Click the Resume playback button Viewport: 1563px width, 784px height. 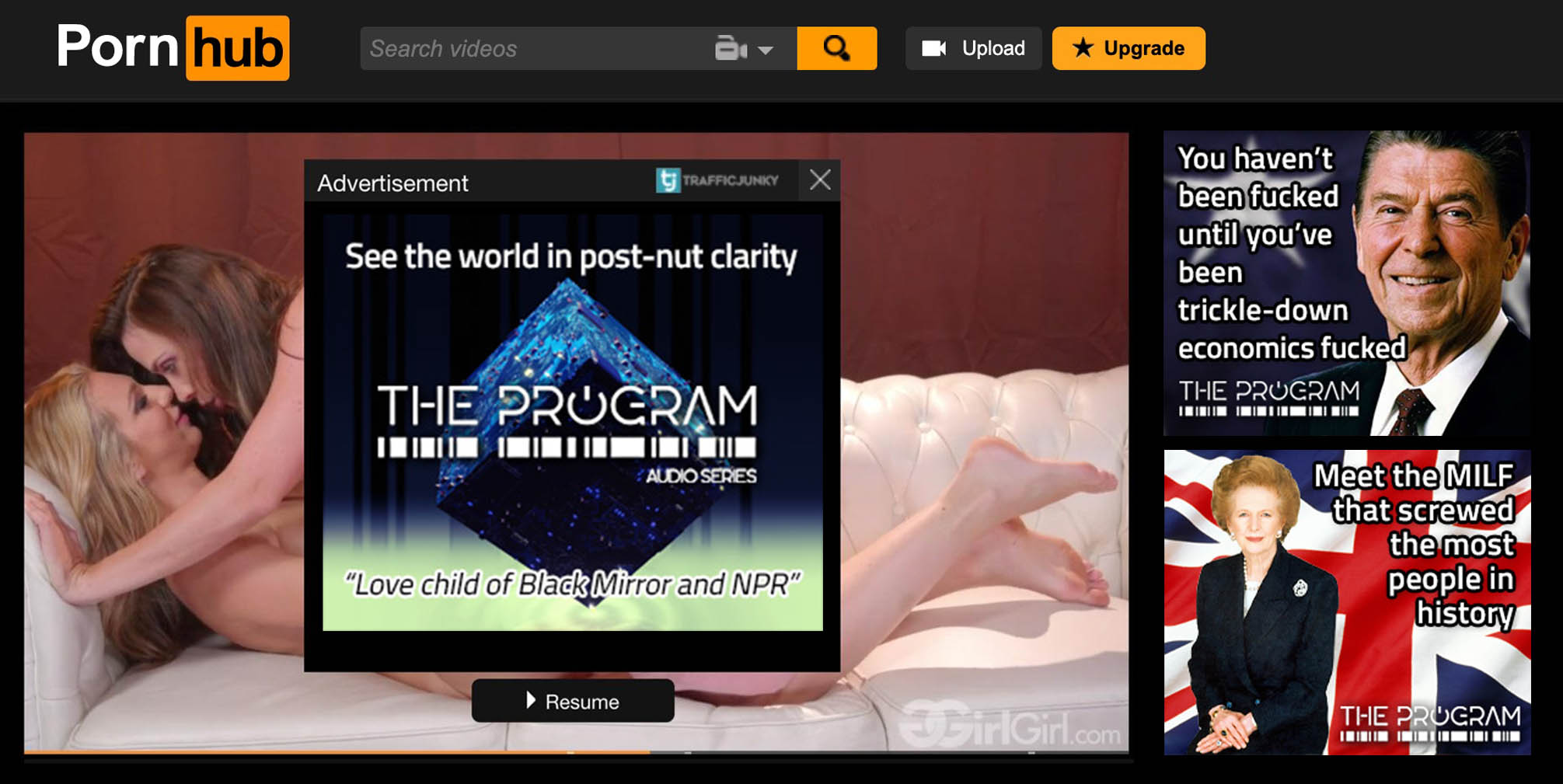pyautogui.click(x=573, y=701)
